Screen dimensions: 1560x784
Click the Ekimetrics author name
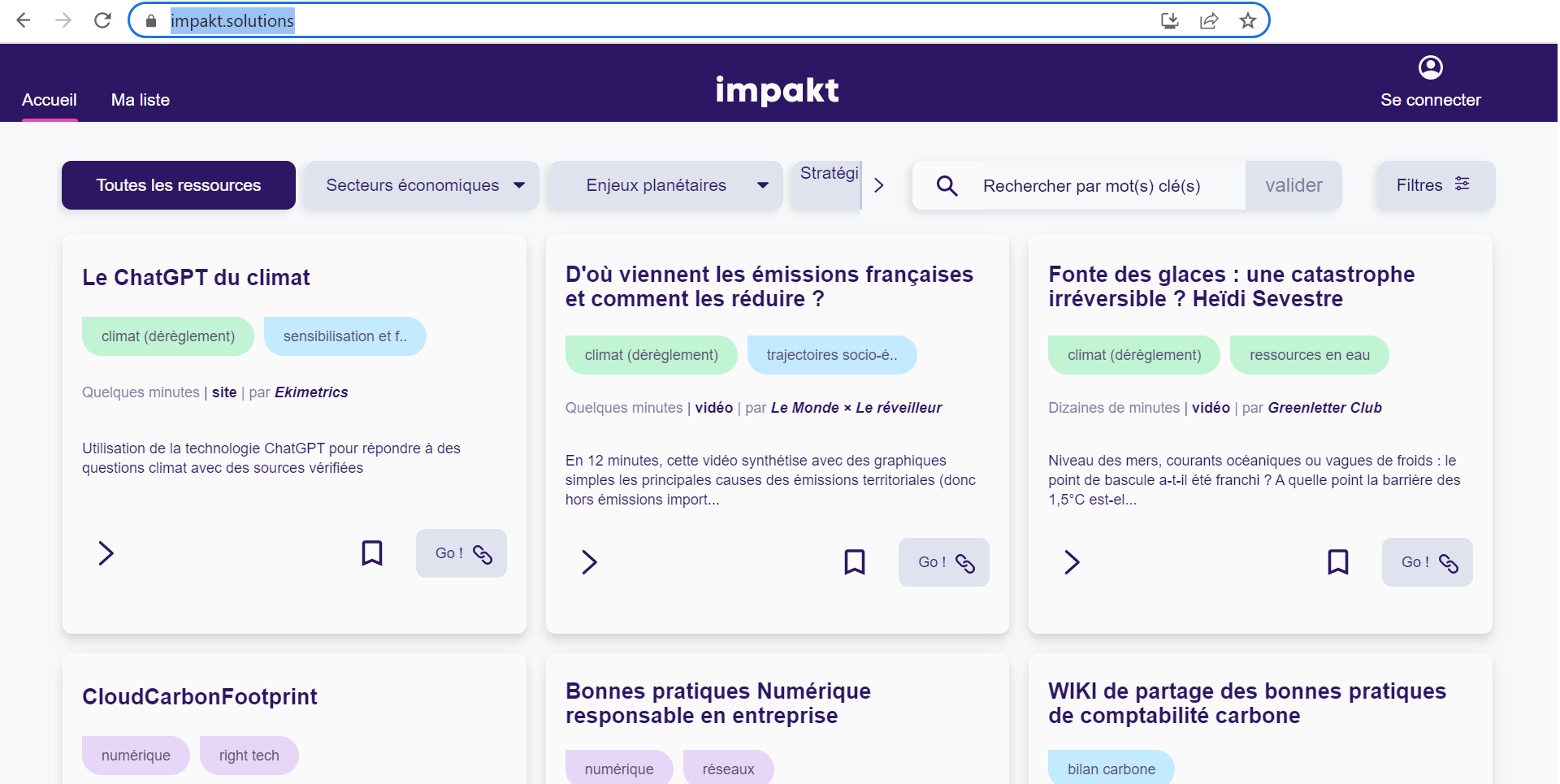(x=311, y=392)
